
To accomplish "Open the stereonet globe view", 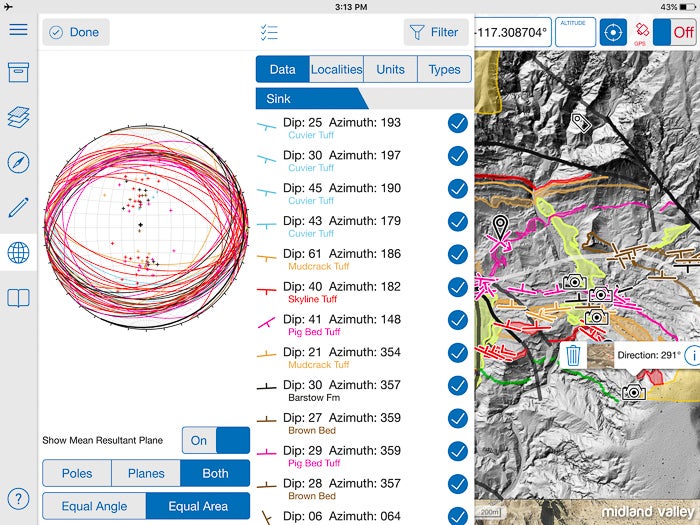I will 18,252.
